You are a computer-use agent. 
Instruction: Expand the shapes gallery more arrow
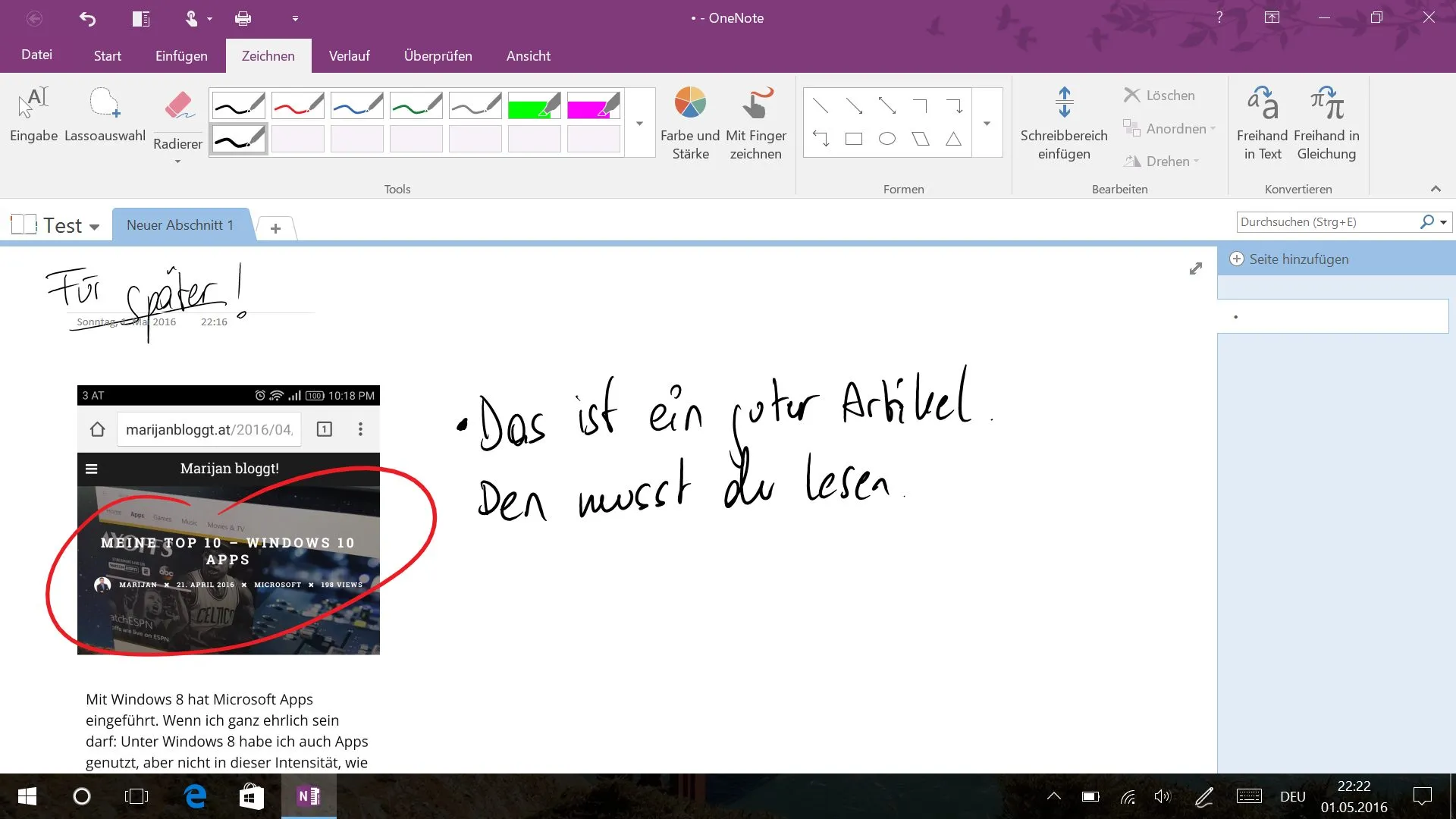[987, 123]
